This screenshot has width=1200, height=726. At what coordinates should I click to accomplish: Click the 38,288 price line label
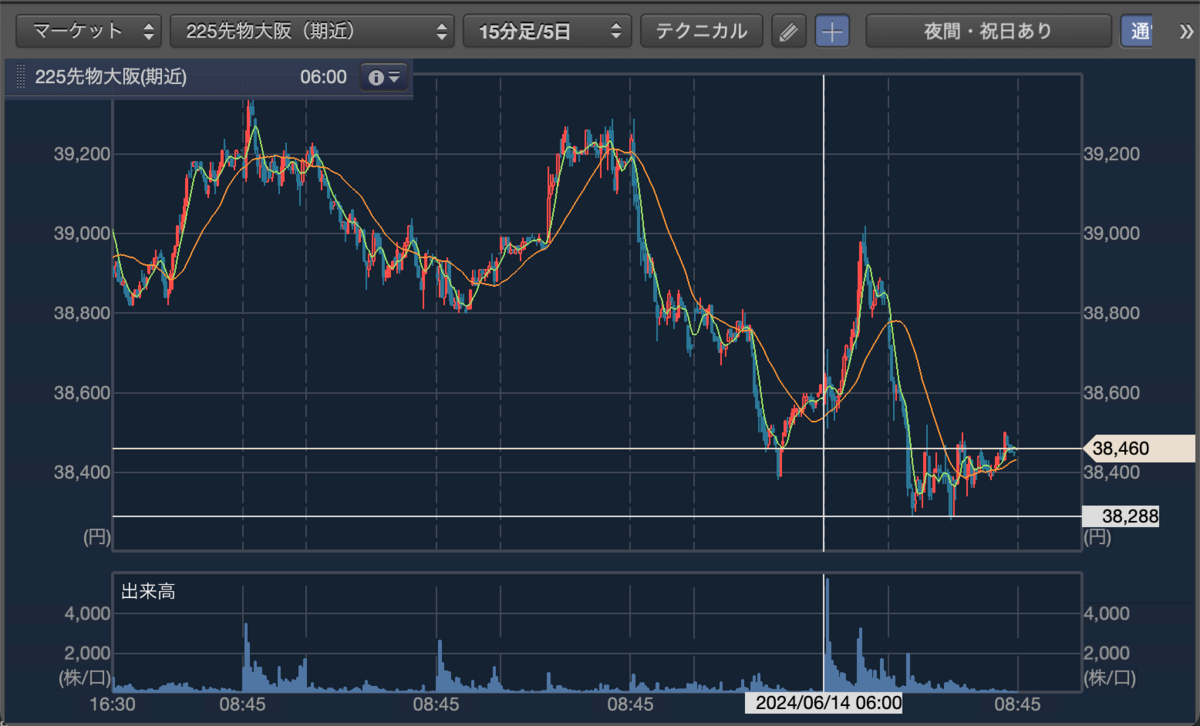1121,517
